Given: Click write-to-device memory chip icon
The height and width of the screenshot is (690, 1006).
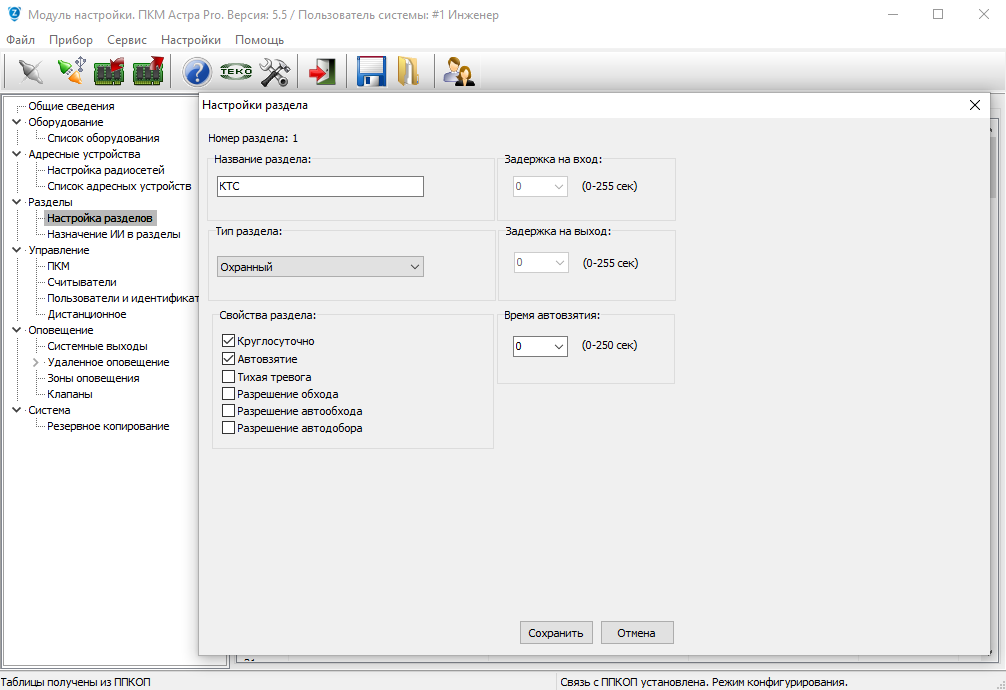Looking at the screenshot, I should 148,71.
